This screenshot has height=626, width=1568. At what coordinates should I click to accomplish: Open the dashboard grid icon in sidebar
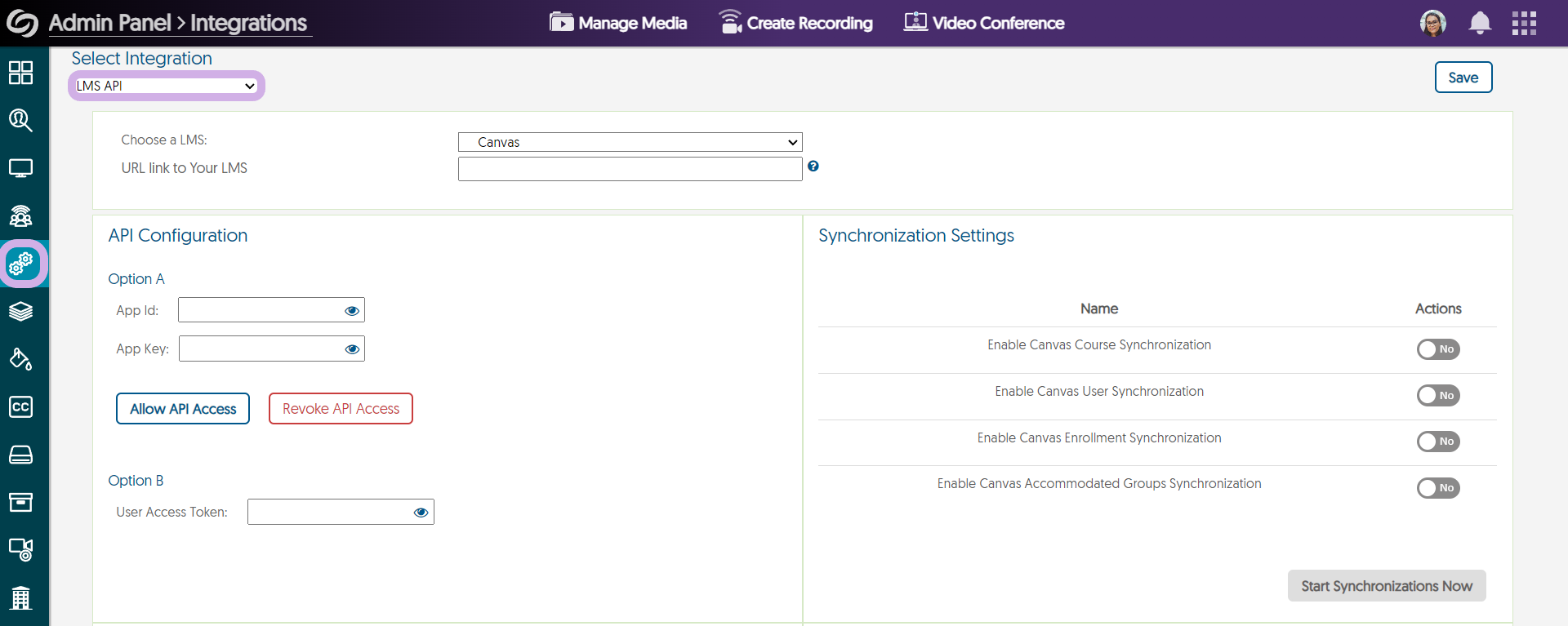click(x=20, y=73)
